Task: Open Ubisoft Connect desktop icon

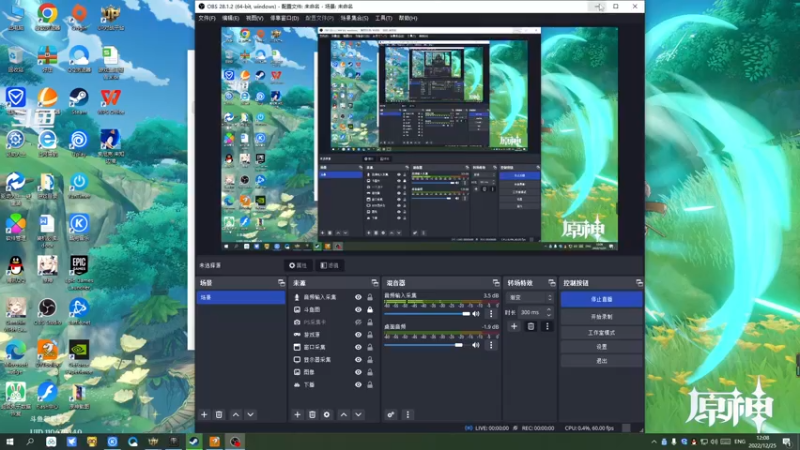Action: click(79, 143)
